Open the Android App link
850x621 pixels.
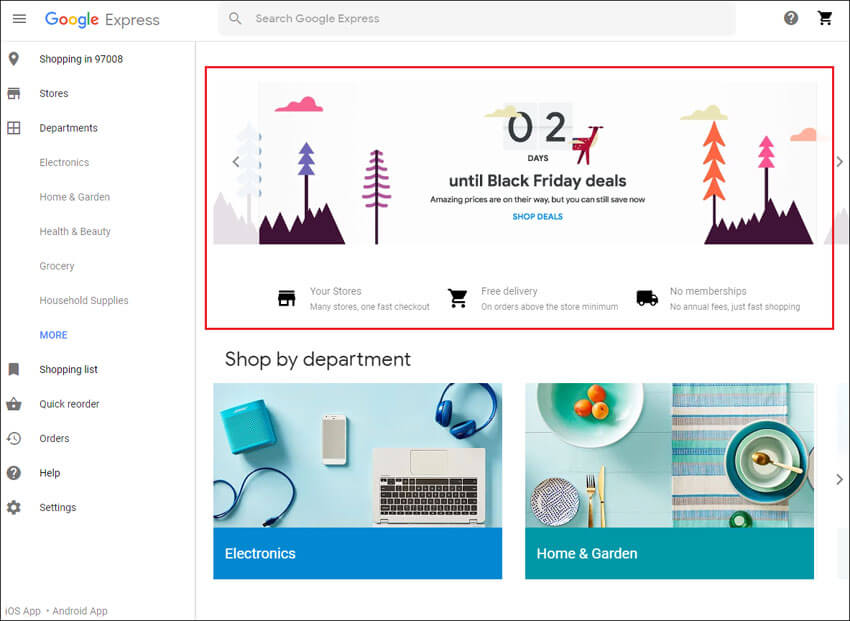click(x=80, y=611)
